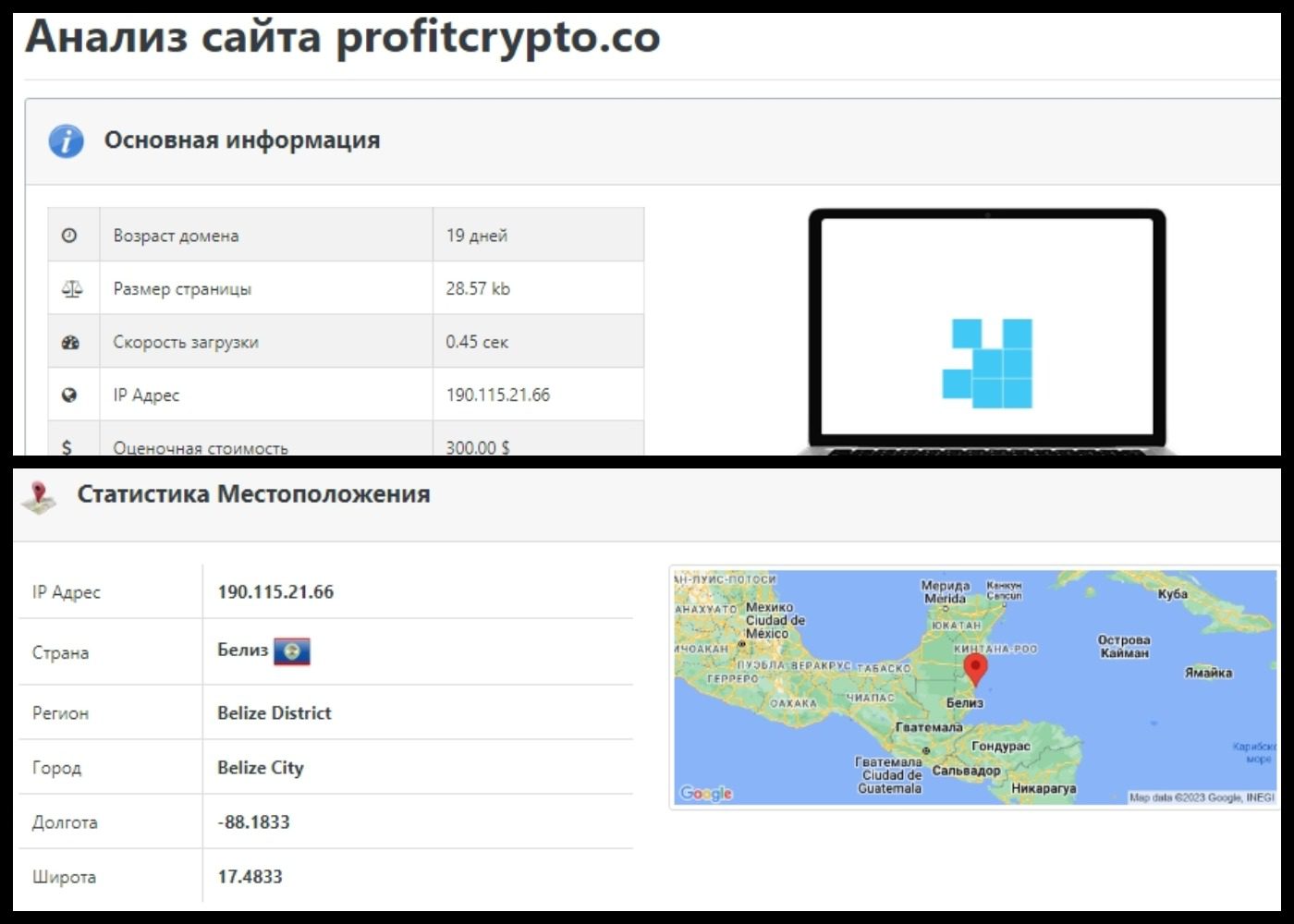Screen dimensions: 1294x924
Task: Click the value Belize District
Action: (x=275, y=712)
